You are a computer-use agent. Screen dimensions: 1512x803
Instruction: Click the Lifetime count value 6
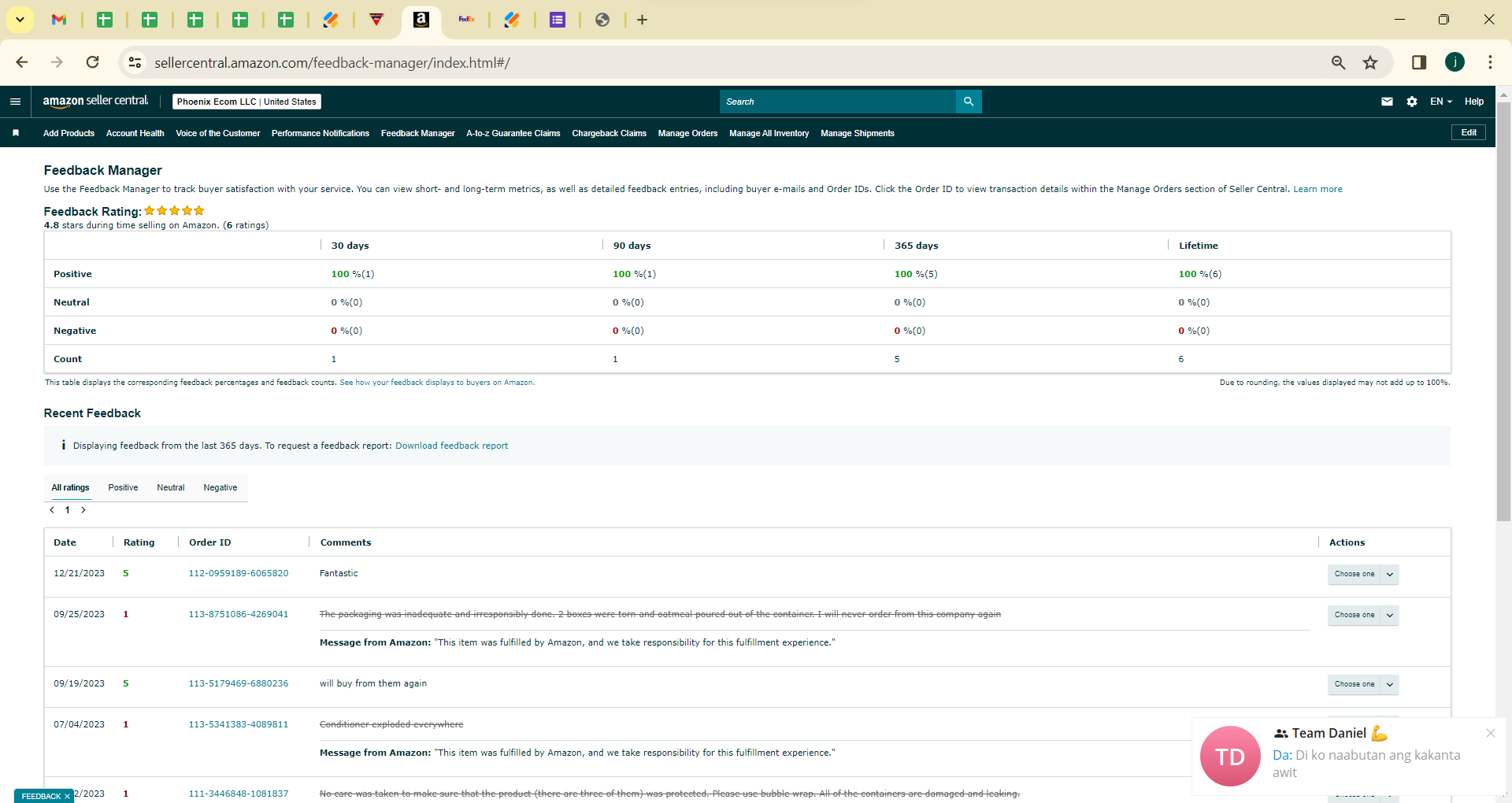pos(1181,359)
